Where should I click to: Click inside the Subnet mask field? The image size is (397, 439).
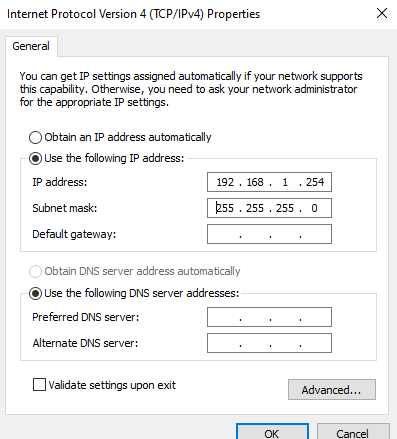point(269,208)
